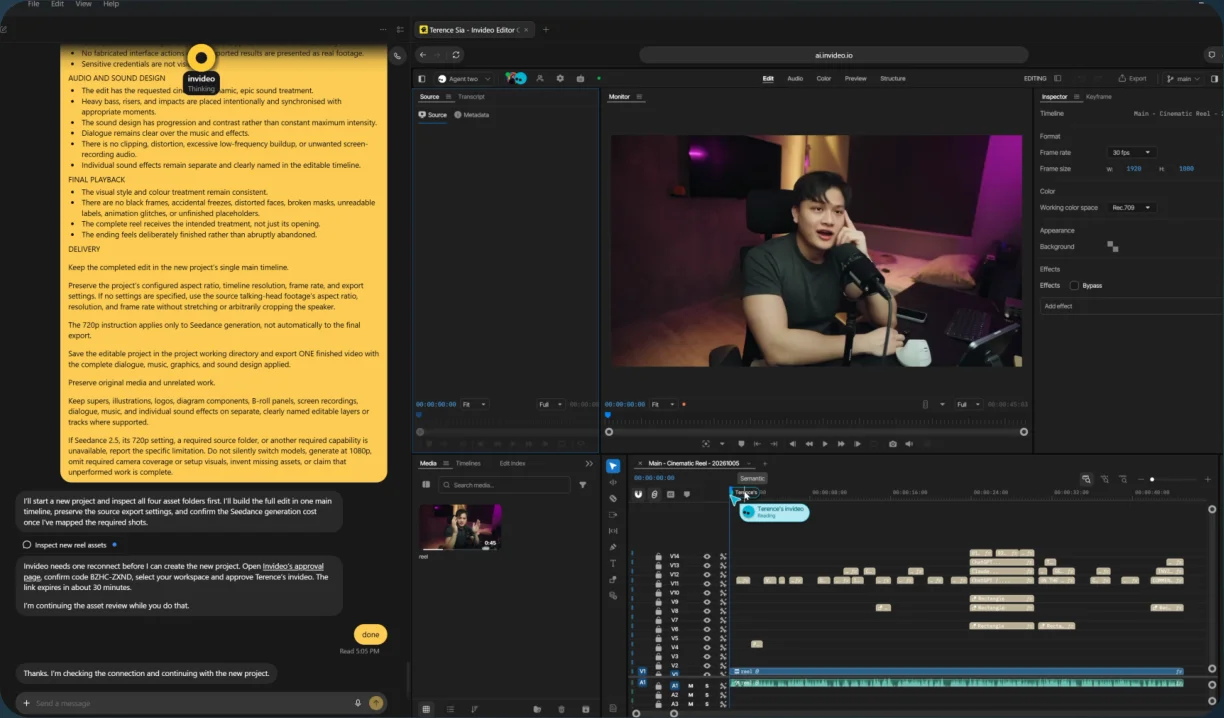This screenshot has height=718, width=1224.
Task: Open the Keyframe tab in inspector
Action: pos(1099,97)
